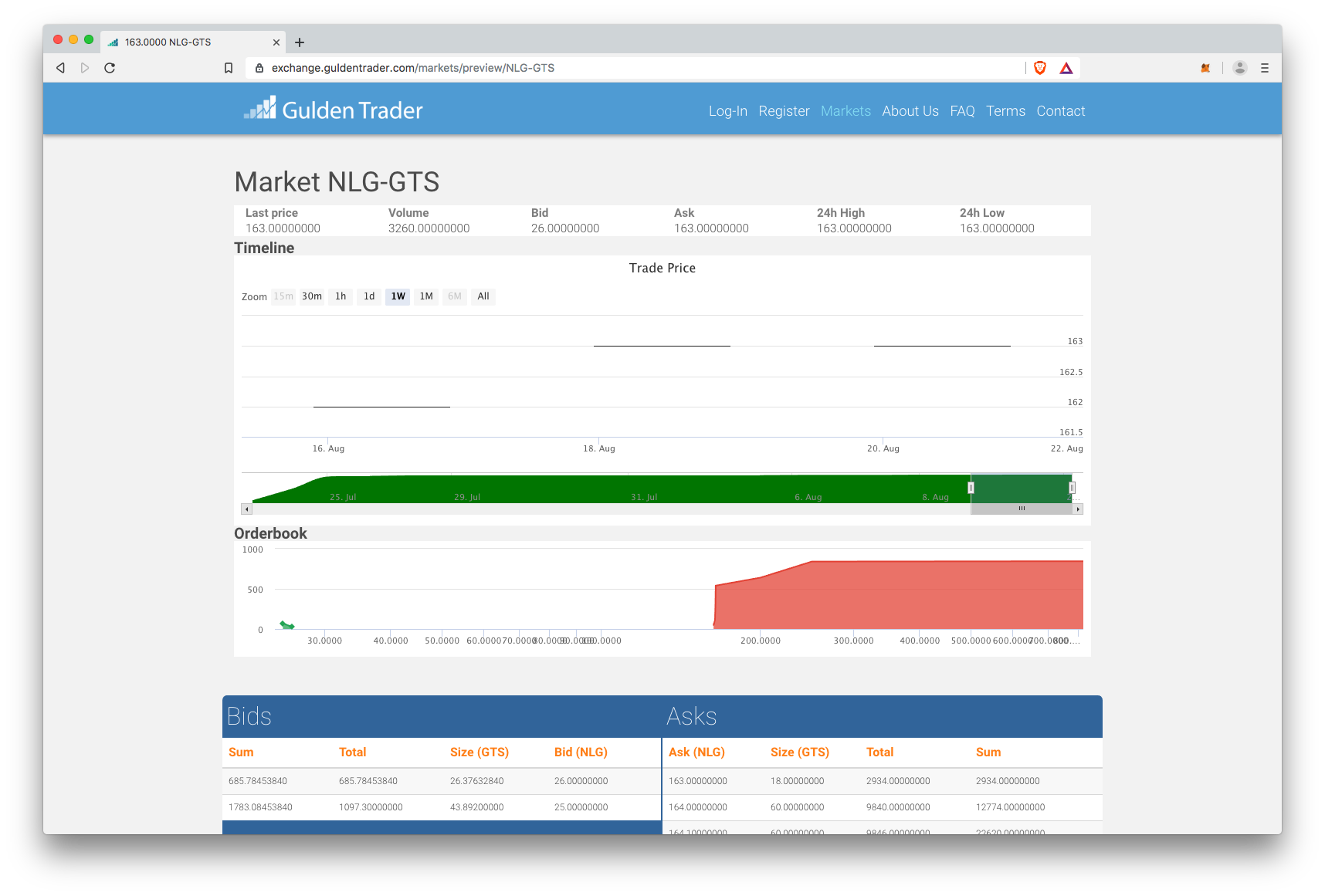Click the Asks Total column header
The width and height of the screenshot is (1325, 896).
(879, 752)
